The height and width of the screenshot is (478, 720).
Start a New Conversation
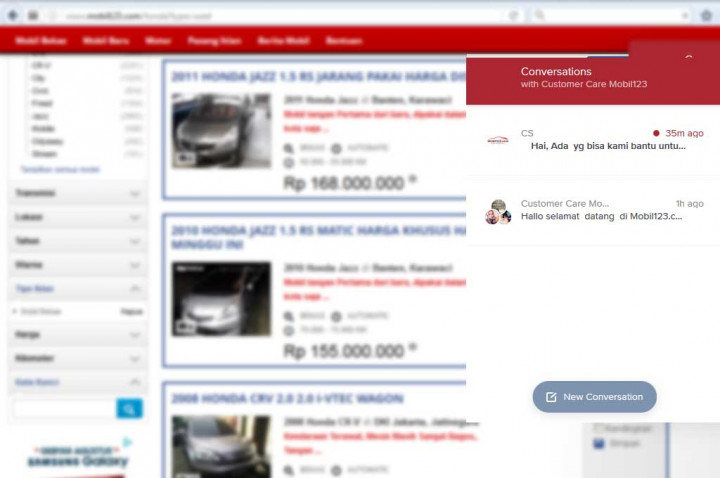click(594, 397)
